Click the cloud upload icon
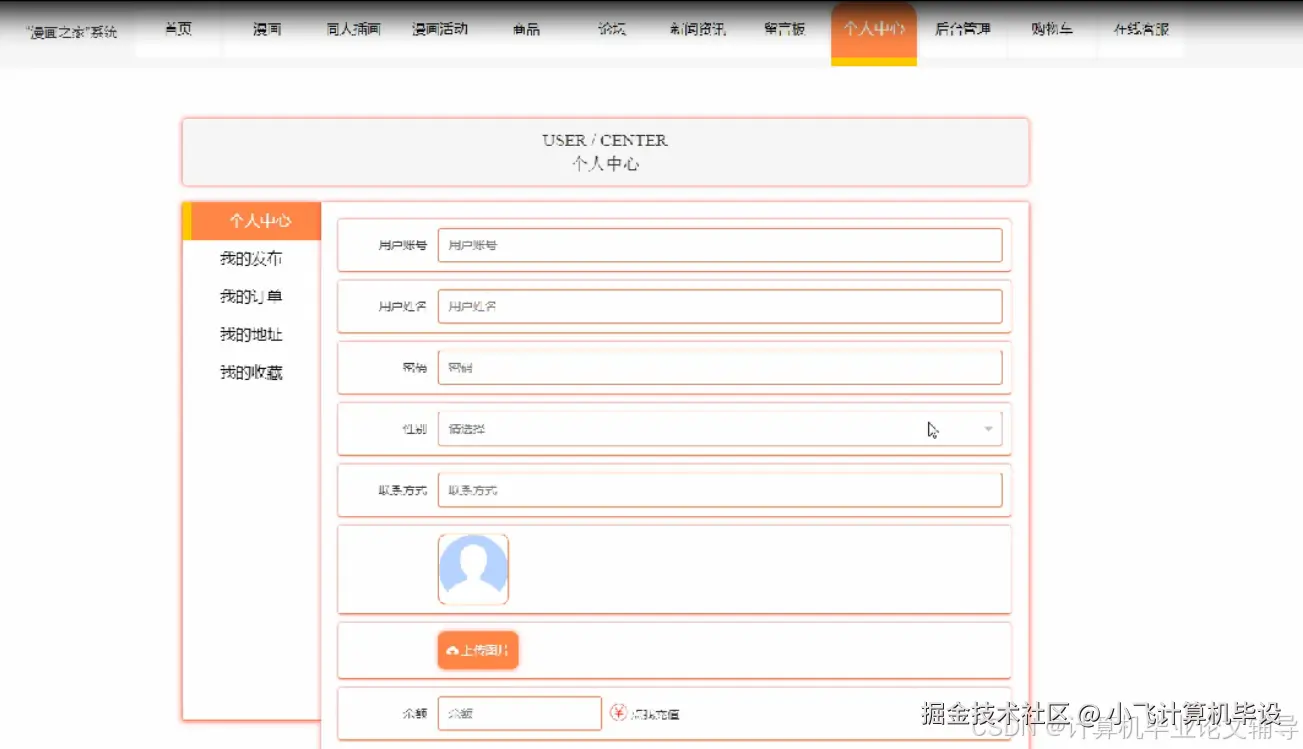Viewport: 1303px width, 749px height. click(452, 651)
